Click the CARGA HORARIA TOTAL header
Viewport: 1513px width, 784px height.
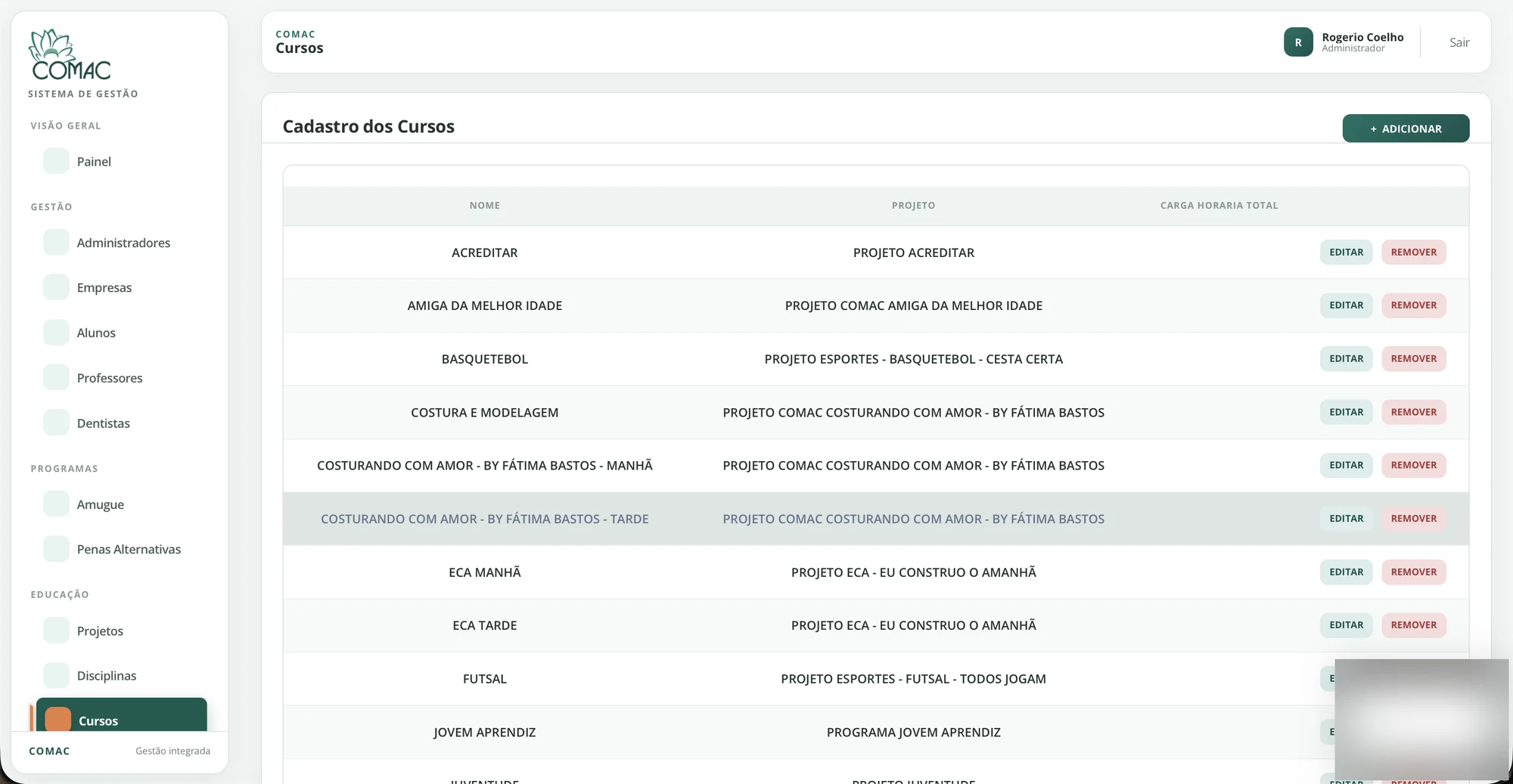1219,205
